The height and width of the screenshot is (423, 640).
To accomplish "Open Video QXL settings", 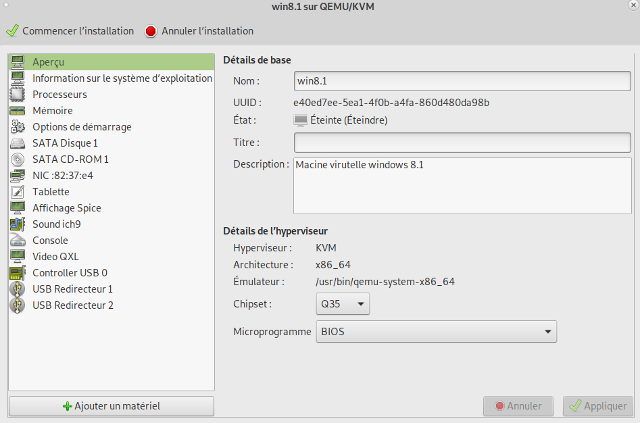I will point(111,256).
